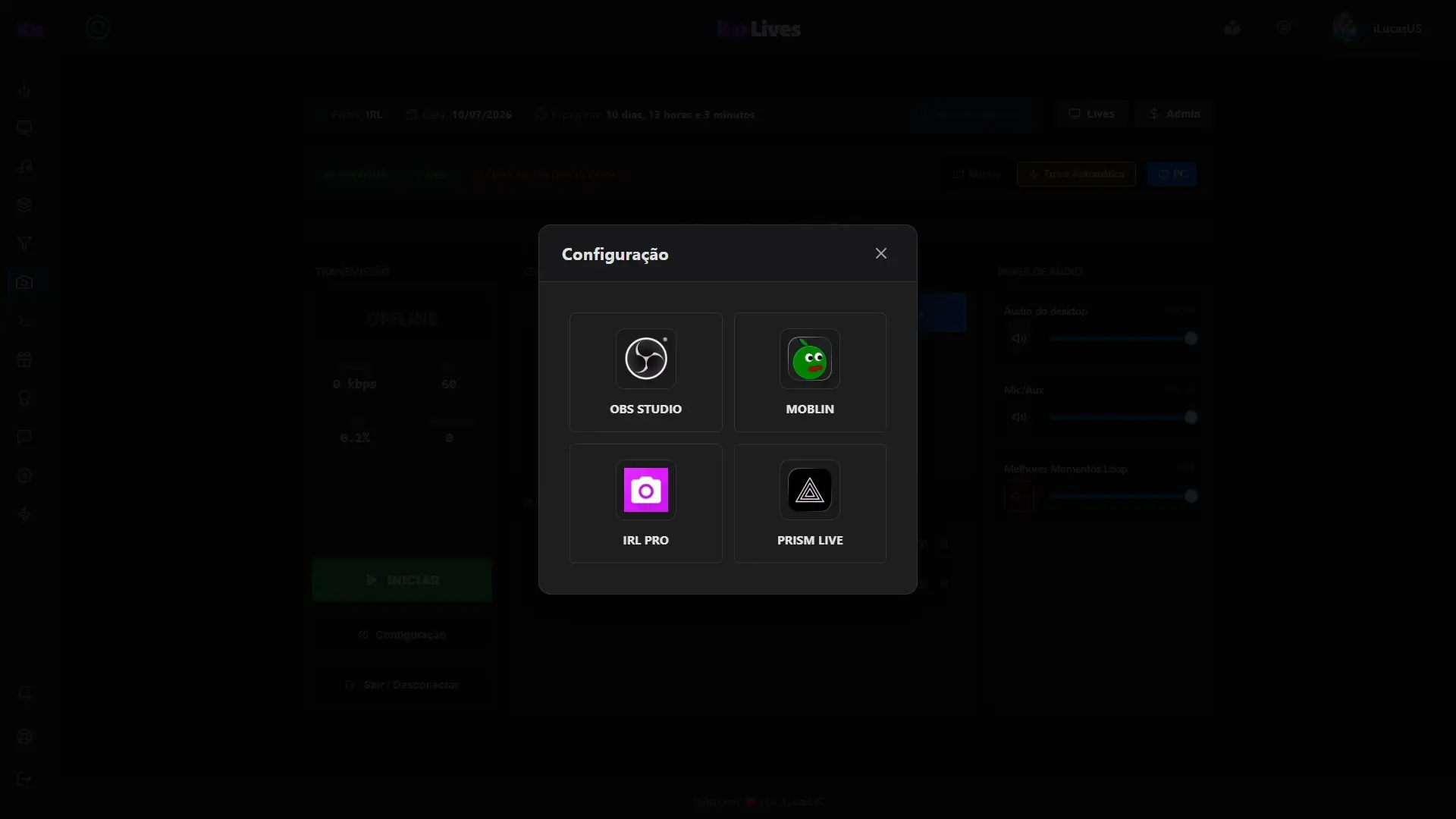Toggle the Melhores Momentos Loop audio icon
The height and width of the screenshot is (819, 1456).
click(1018, 497)
